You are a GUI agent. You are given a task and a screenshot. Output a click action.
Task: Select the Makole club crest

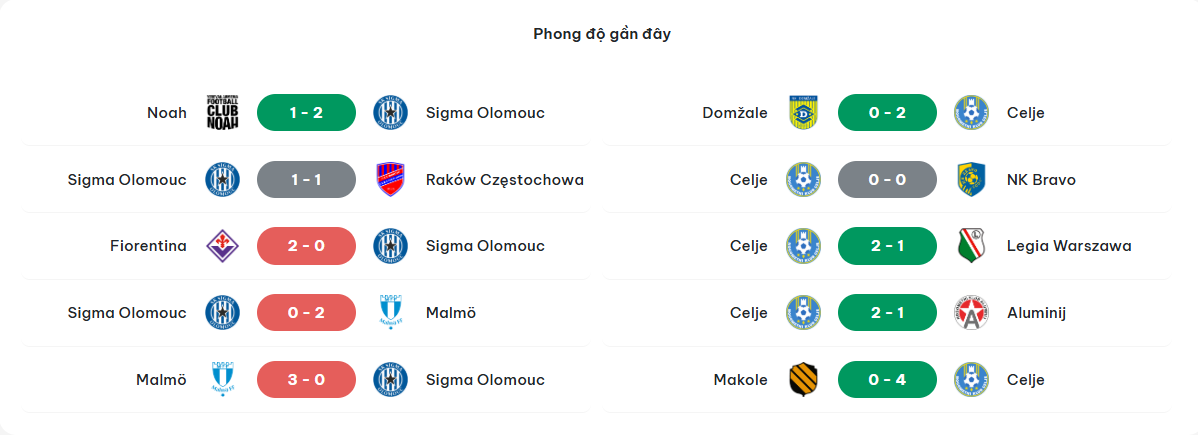pos(803,380)
